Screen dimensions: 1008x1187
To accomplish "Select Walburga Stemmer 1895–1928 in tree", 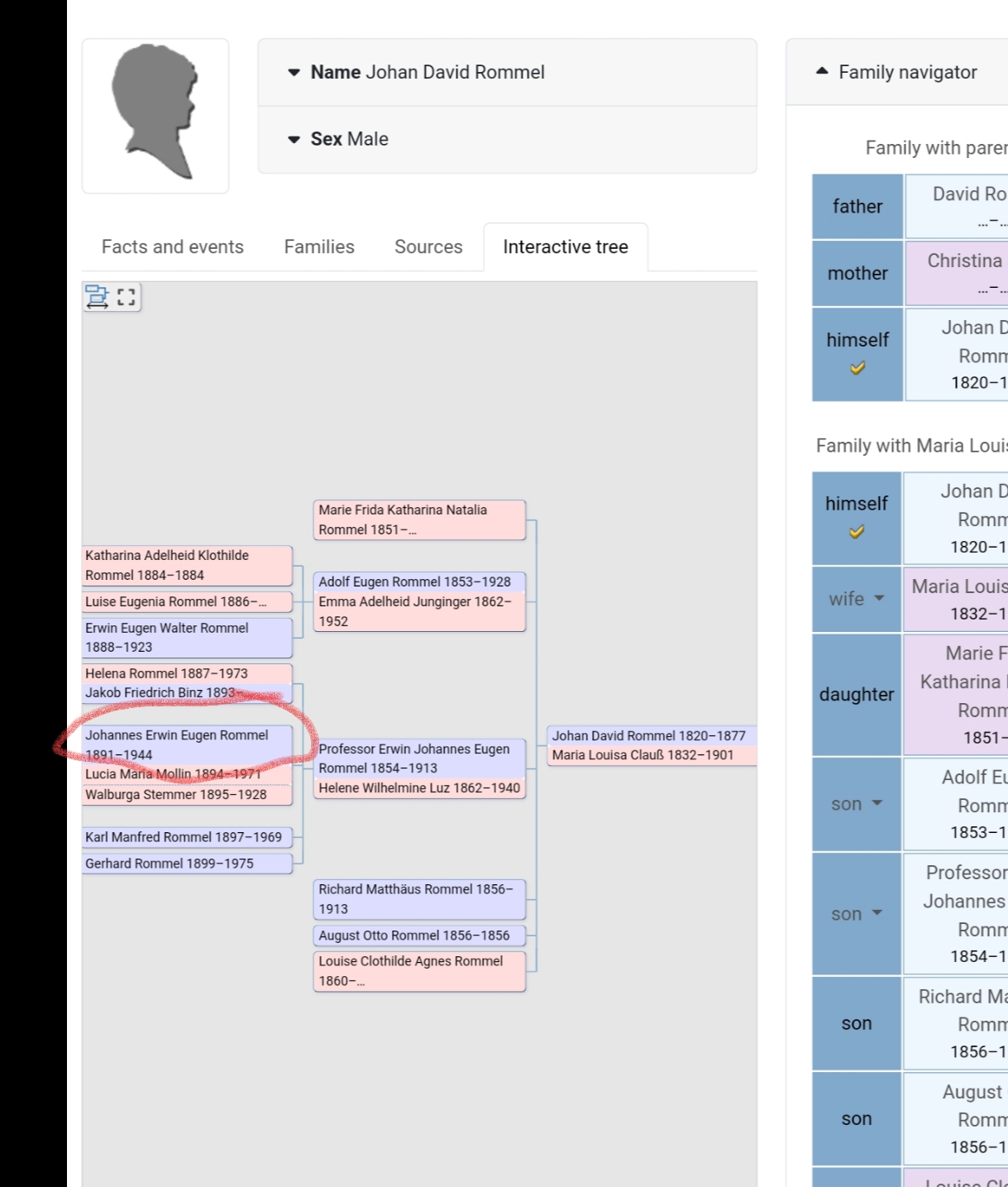I will tap(187, 795).
